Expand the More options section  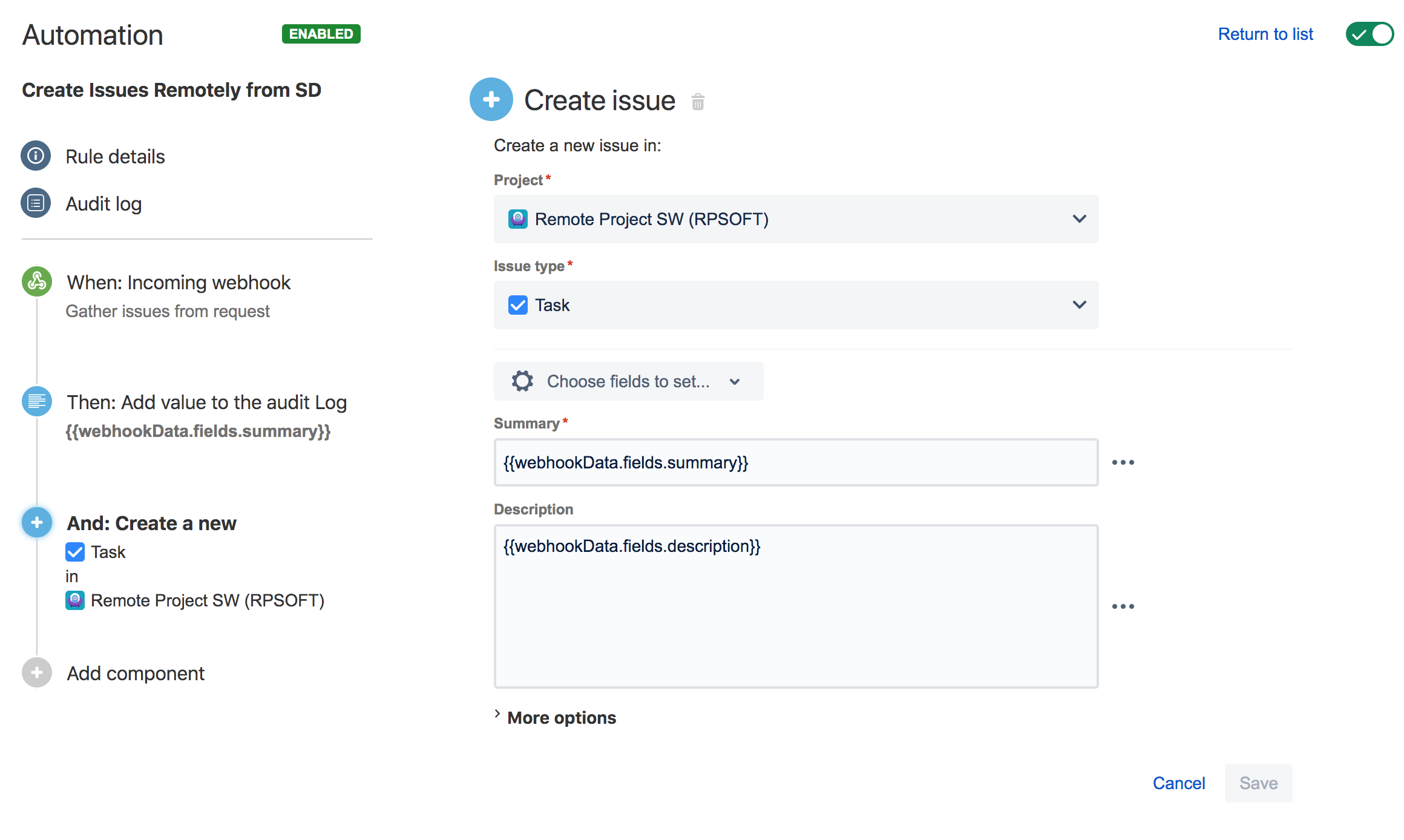click(561, 718)
